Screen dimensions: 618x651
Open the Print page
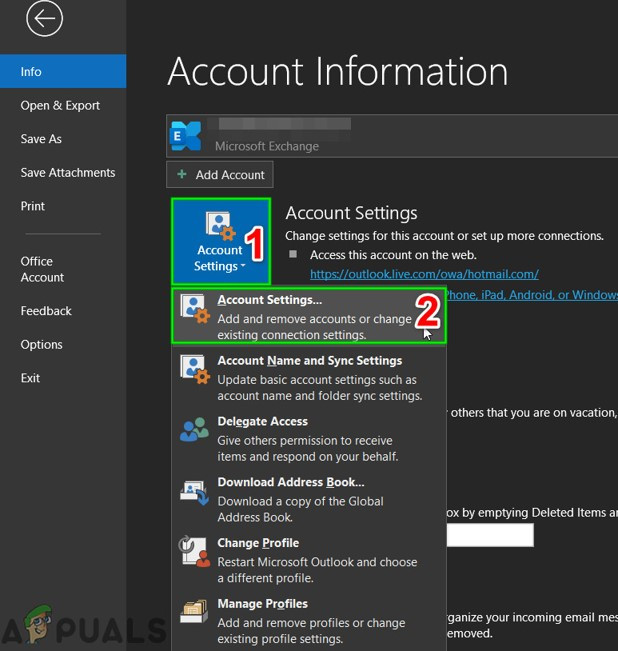pyautogui.click(x=33, y=206)
